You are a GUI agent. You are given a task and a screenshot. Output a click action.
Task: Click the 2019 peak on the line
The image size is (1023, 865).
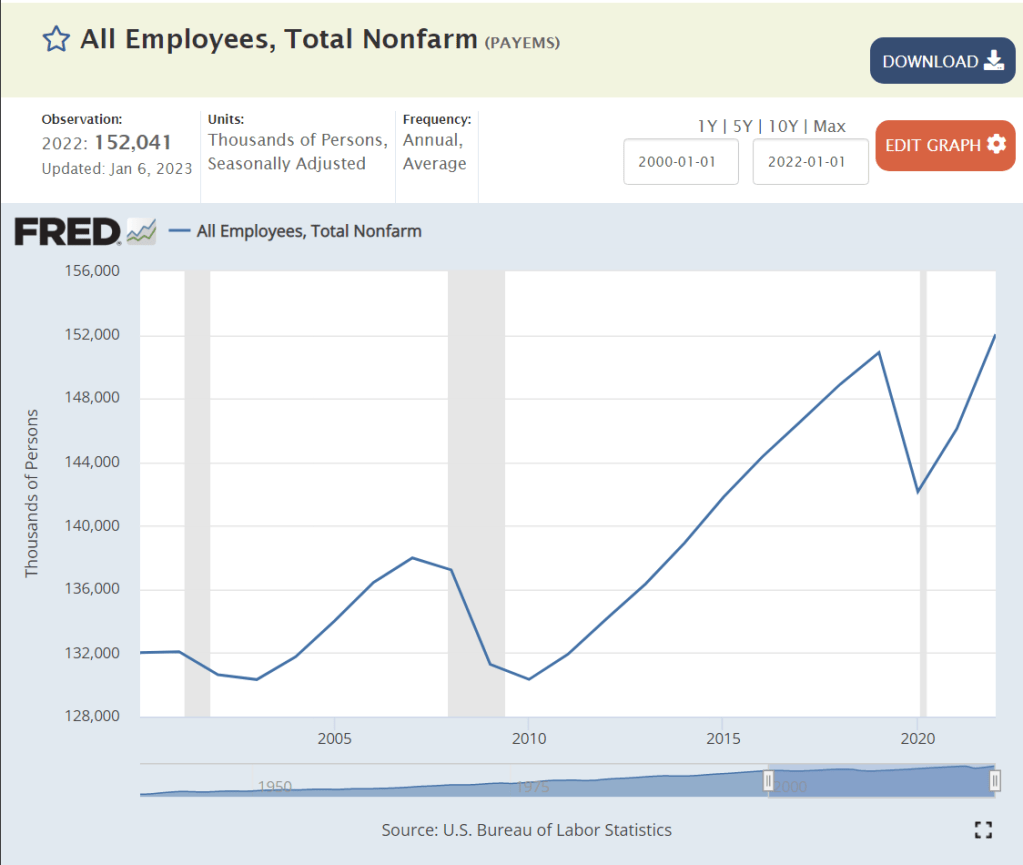pyautogui.click(x=879, y=352)
